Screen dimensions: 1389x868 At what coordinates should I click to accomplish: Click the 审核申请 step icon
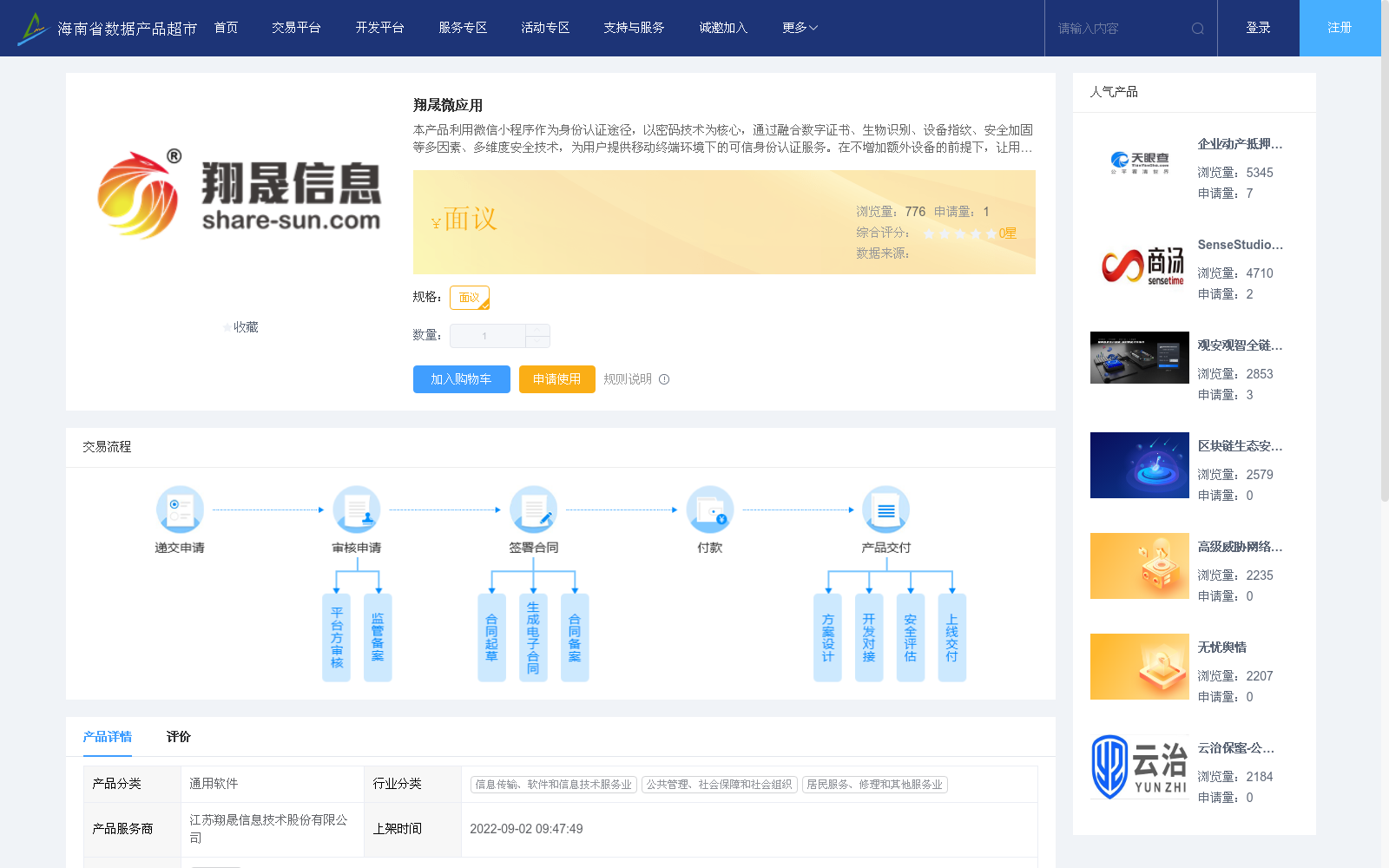357,509
